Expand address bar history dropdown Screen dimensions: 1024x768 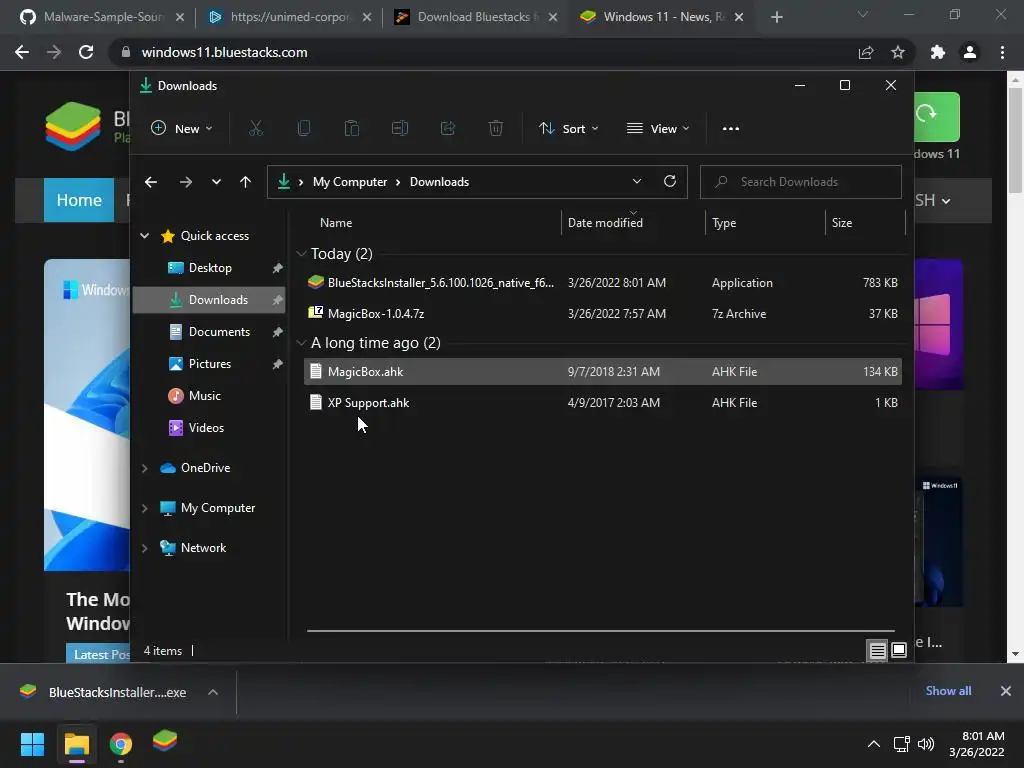point(637,182)
